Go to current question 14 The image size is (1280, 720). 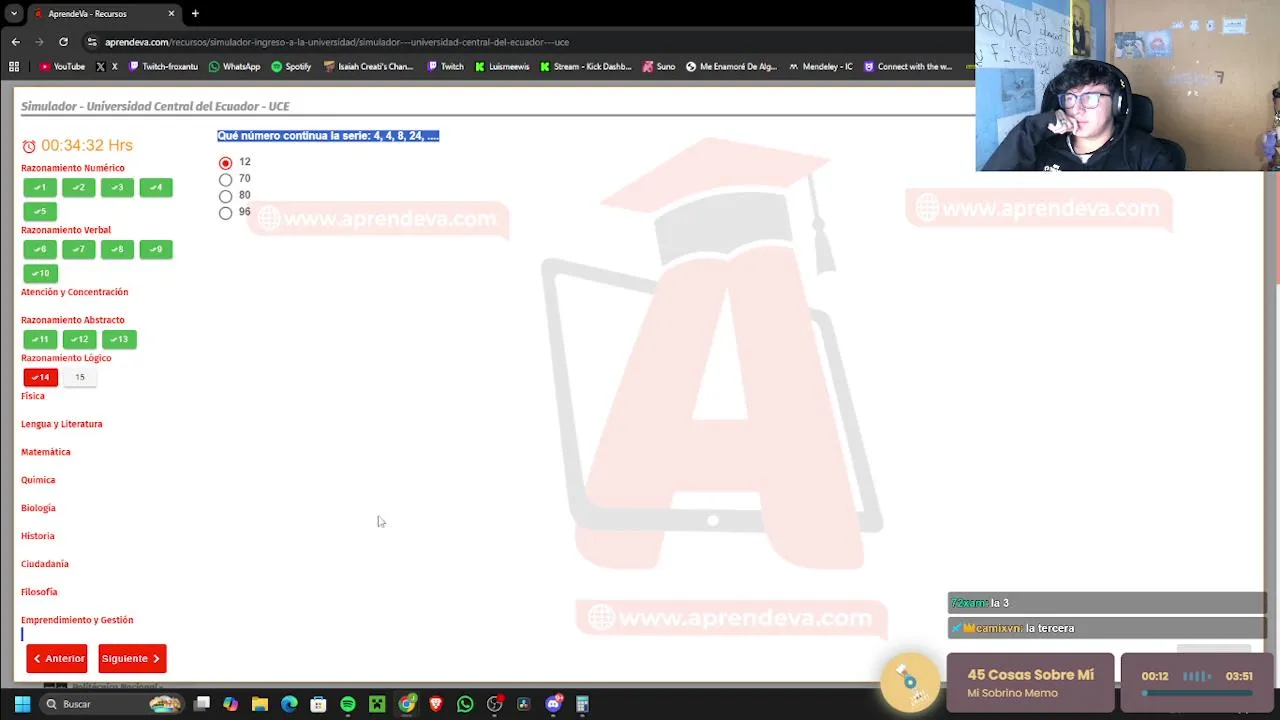[40, 377]
